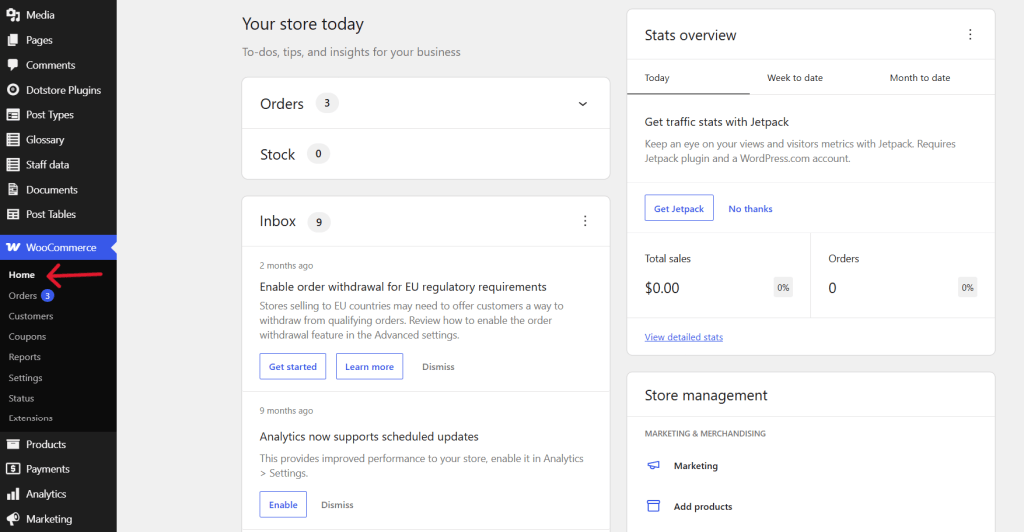Open WooCommerce Orders submenu item
This screenshot has width=1024, height=532.
[x=23, y=296]
